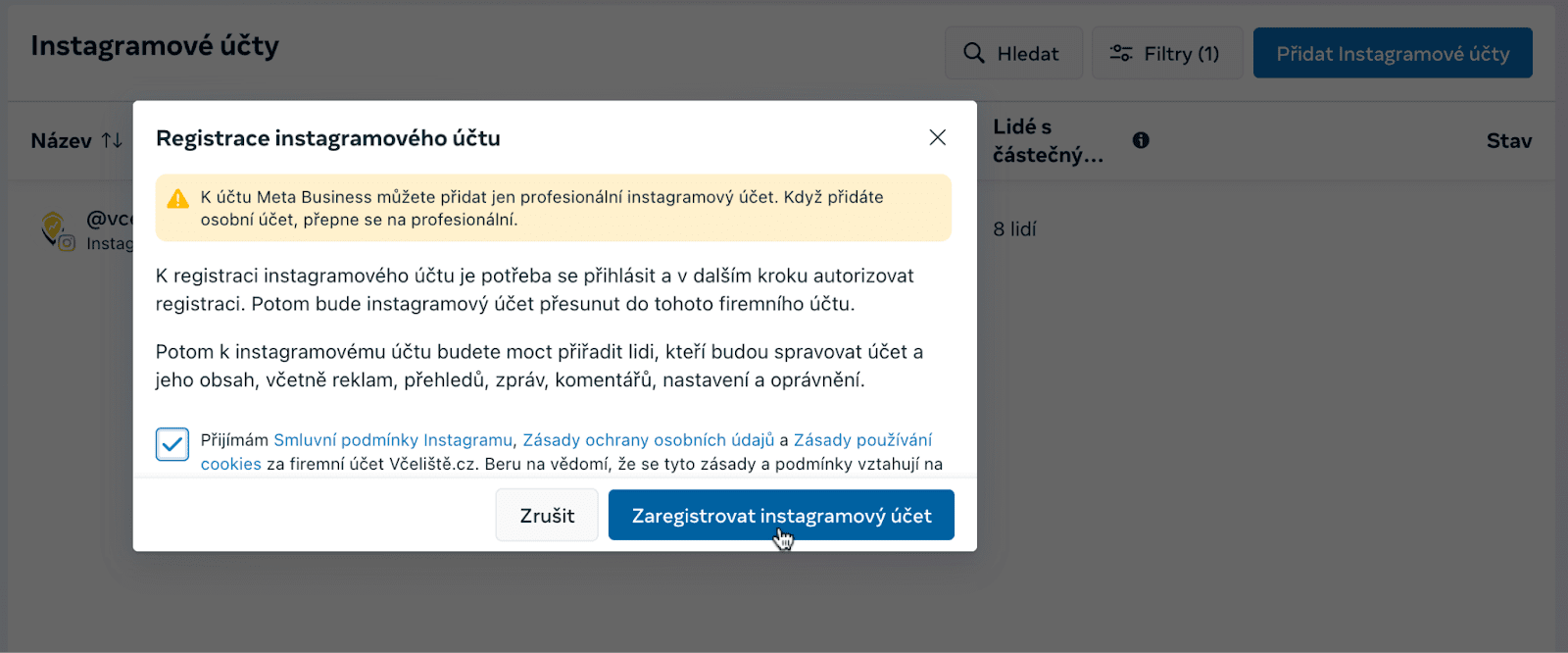Click the Instagram badge on the account avatar
The image size is (1568, 653).
(x=67, y=244)
